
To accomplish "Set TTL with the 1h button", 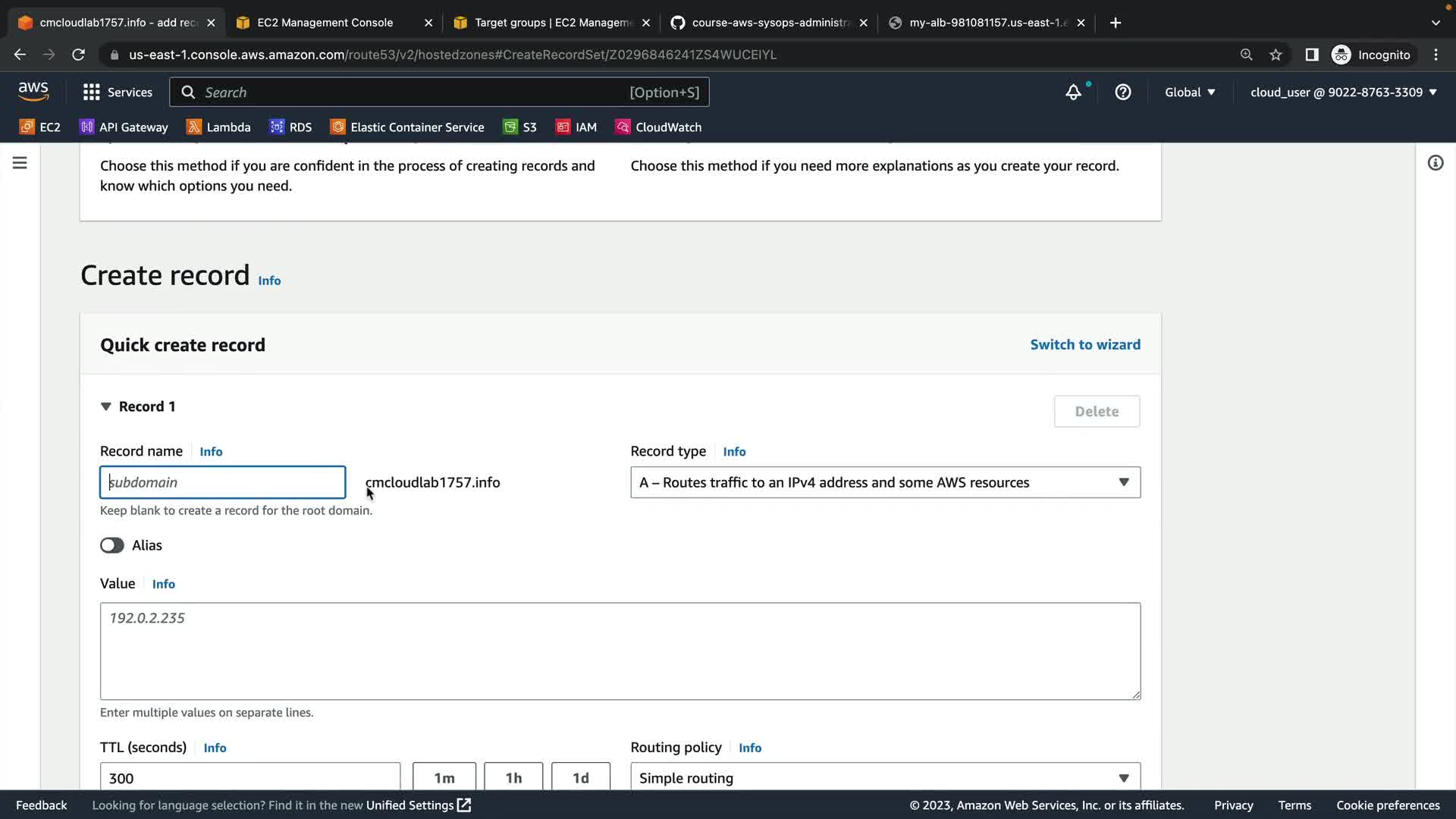I will coord(513,778).
